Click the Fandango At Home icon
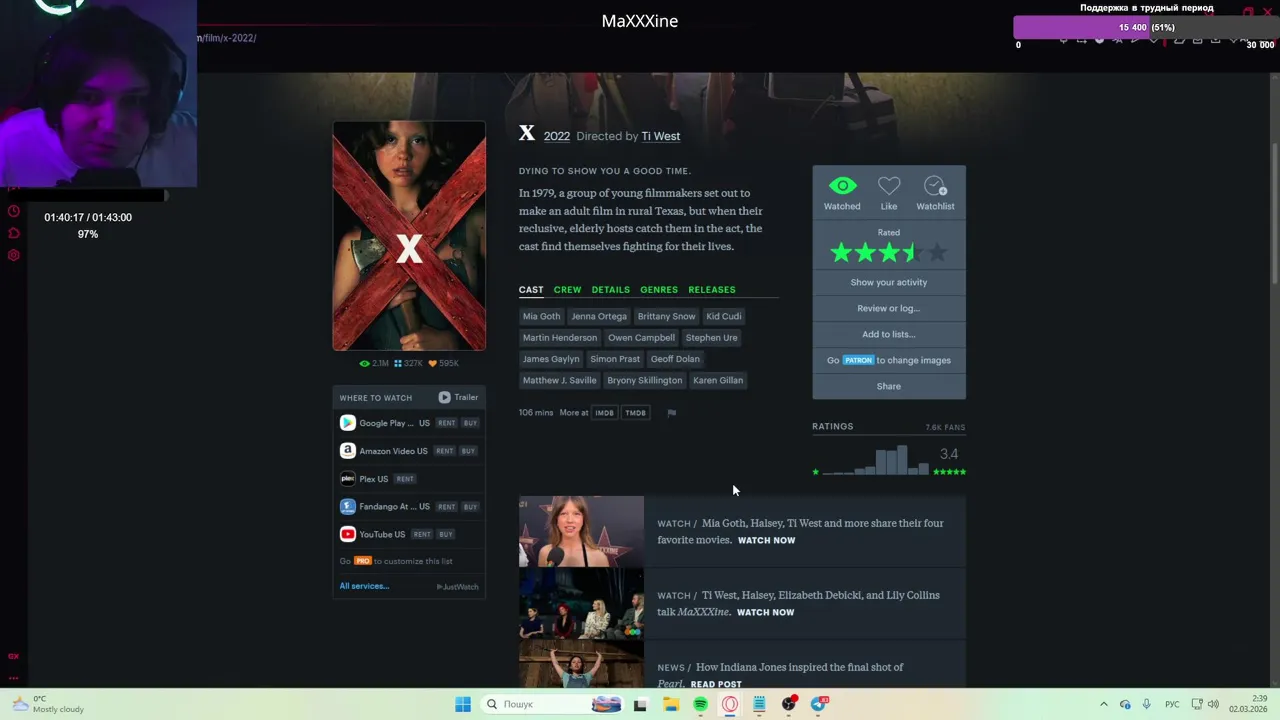The image size is (1280, 720). click(x=347, y=506)
